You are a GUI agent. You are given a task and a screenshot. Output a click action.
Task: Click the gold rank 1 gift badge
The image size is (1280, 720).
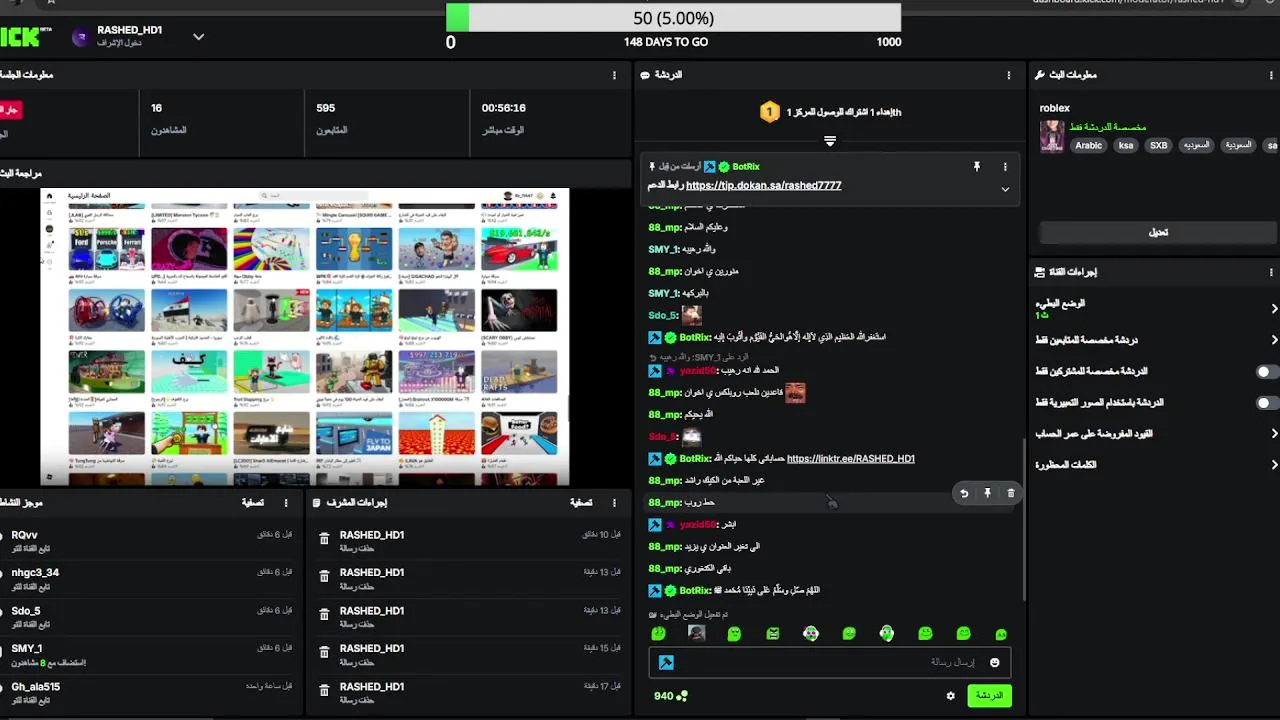(x=769, y=112)
